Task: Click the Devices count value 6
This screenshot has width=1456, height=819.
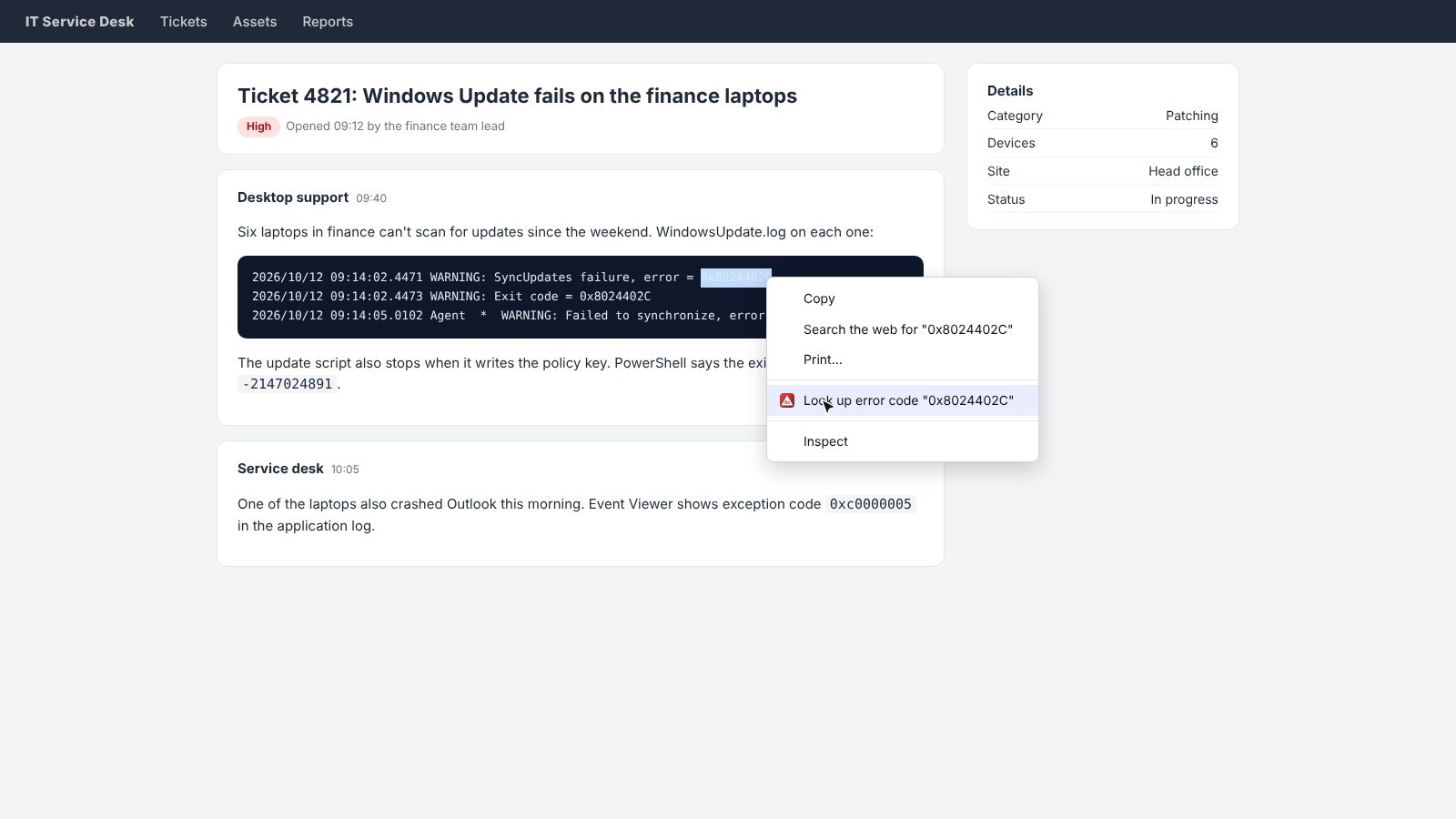Action: (1214, 143)
